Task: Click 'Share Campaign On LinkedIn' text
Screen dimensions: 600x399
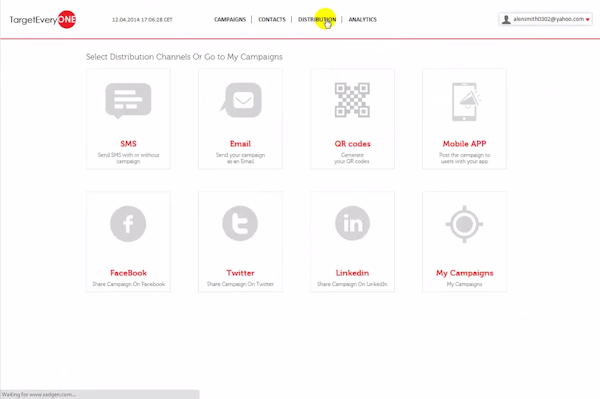Action: coord(352,284)
